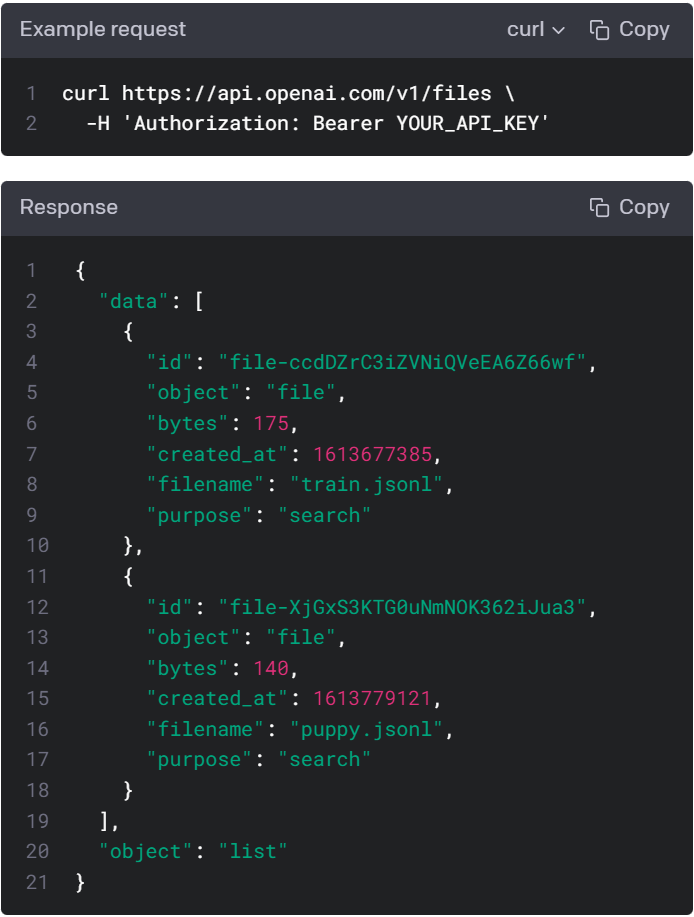Click the Response panel title
Viewport: 694px width, 917px height.
click(x=69, y=208)
